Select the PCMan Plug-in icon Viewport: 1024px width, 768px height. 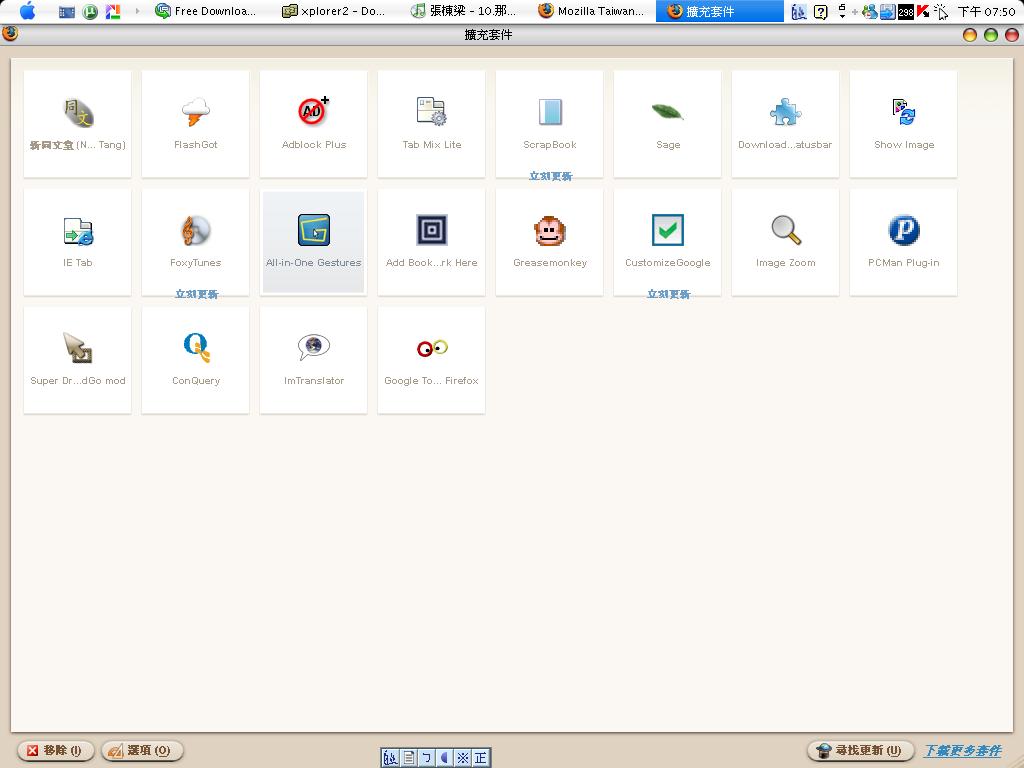click(x=904, y=230)
